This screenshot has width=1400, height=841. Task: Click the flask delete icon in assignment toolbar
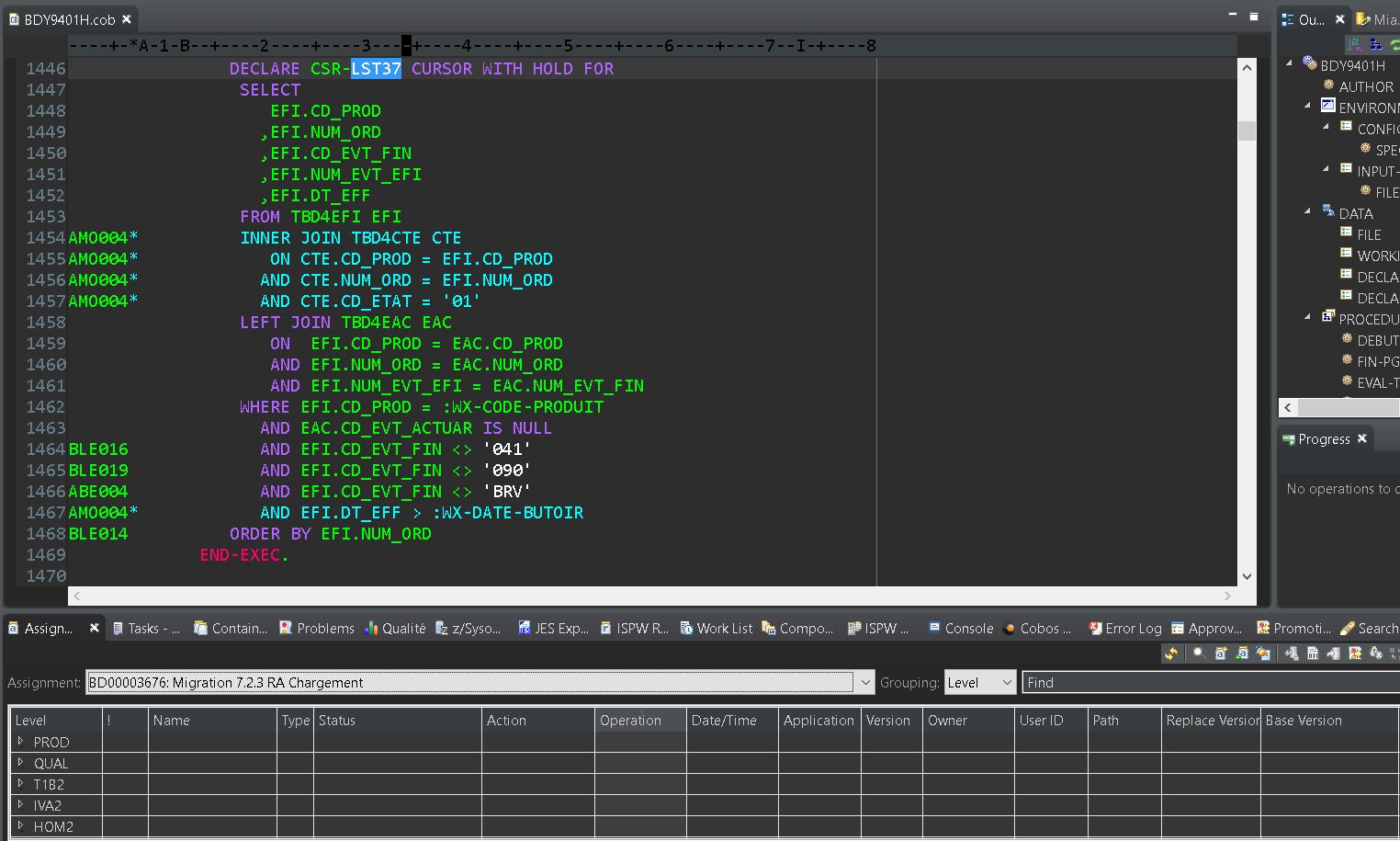click(1376, 653)
